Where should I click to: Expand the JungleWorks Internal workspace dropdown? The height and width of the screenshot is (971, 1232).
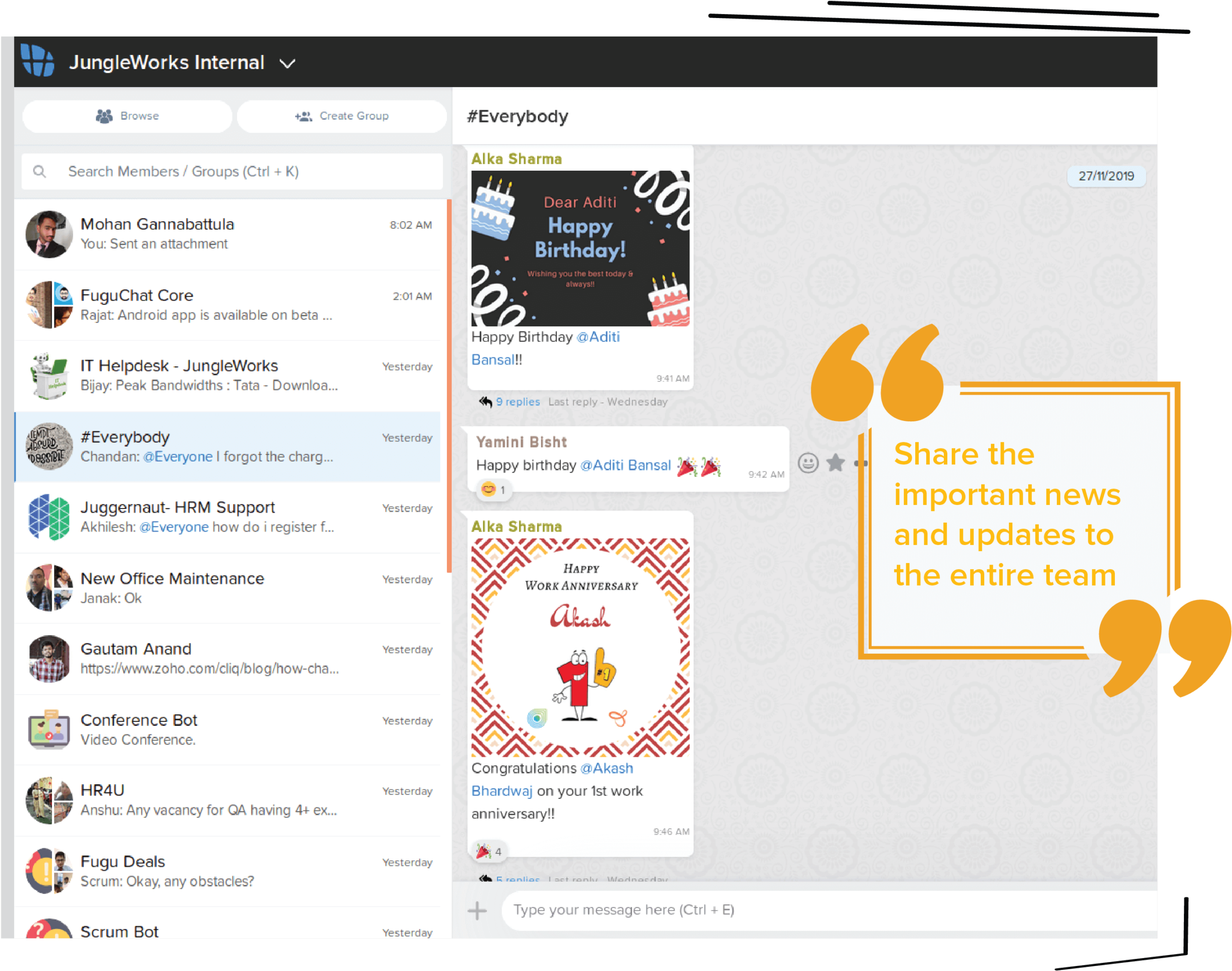pos(288,64)
